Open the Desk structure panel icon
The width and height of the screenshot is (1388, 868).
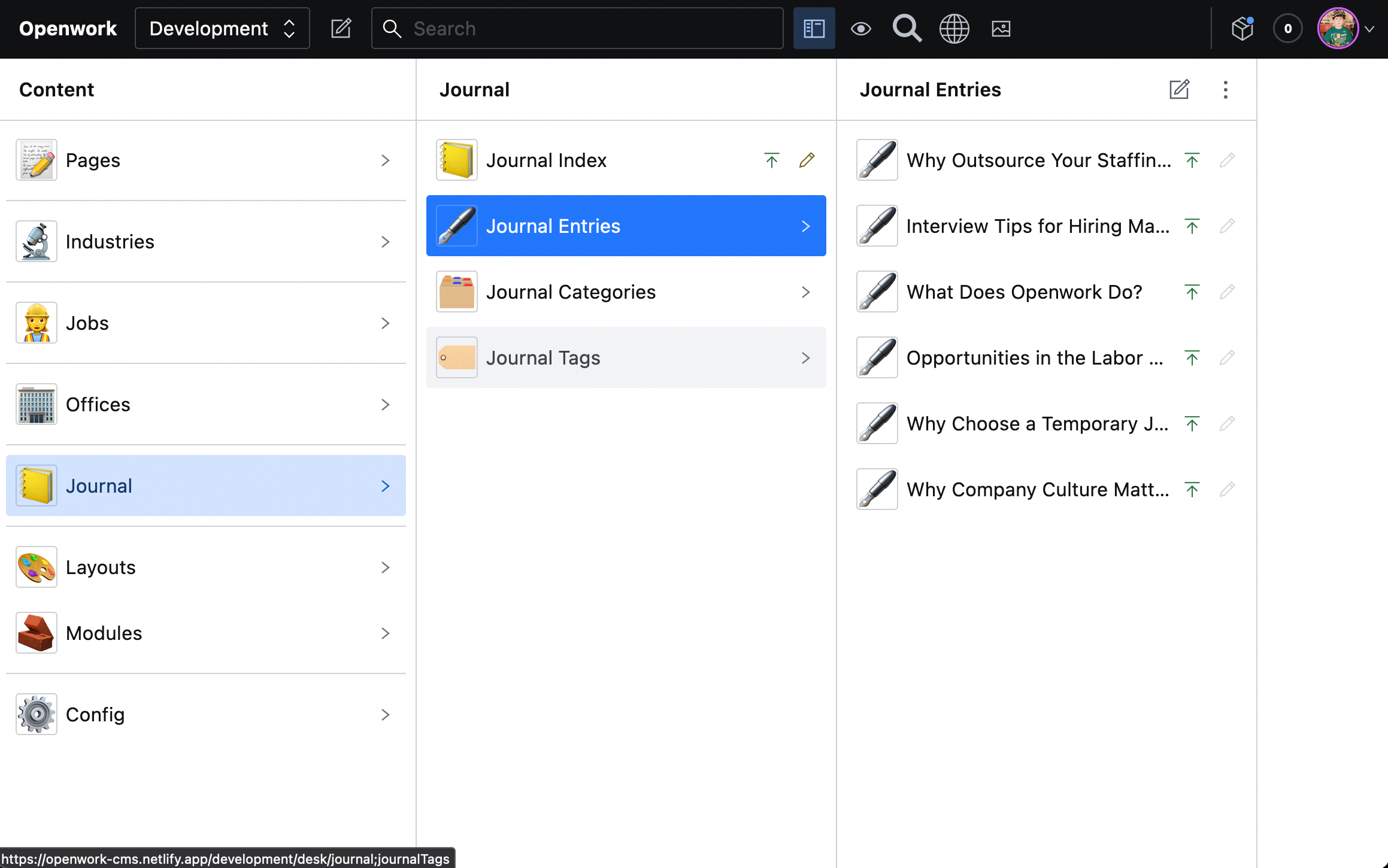tap(814, 28)
